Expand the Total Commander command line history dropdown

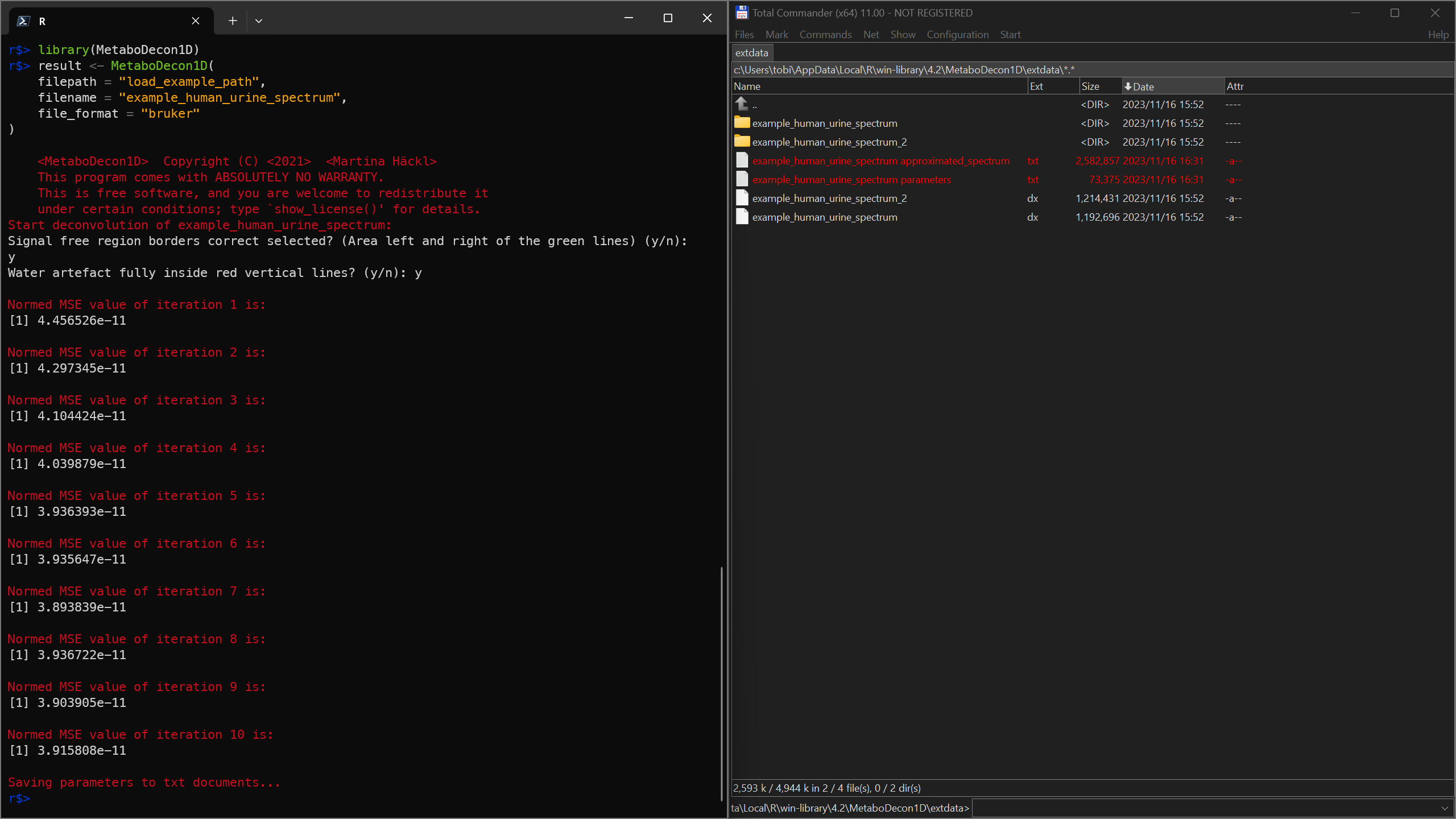click(1445, 808)
